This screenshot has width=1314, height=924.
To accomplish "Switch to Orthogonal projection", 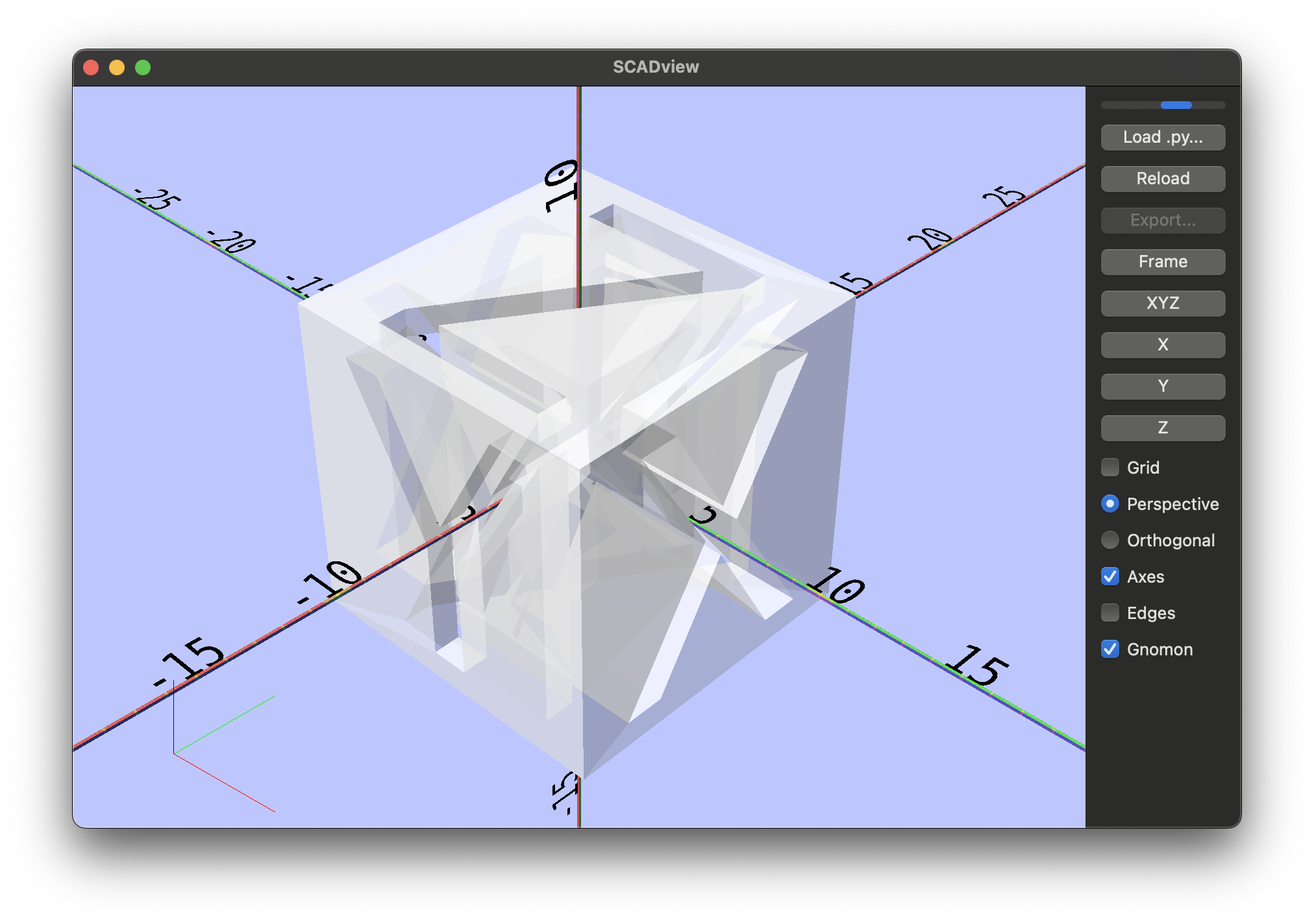I will (1110, 540).
